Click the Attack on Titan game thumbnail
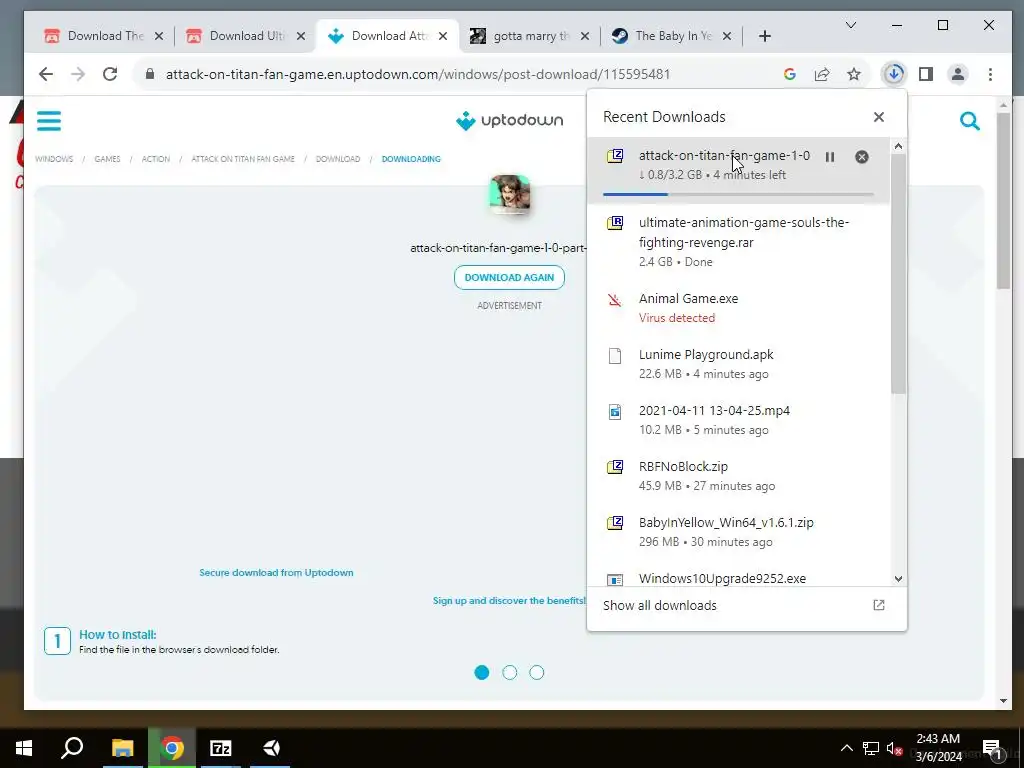 point(509,194)
